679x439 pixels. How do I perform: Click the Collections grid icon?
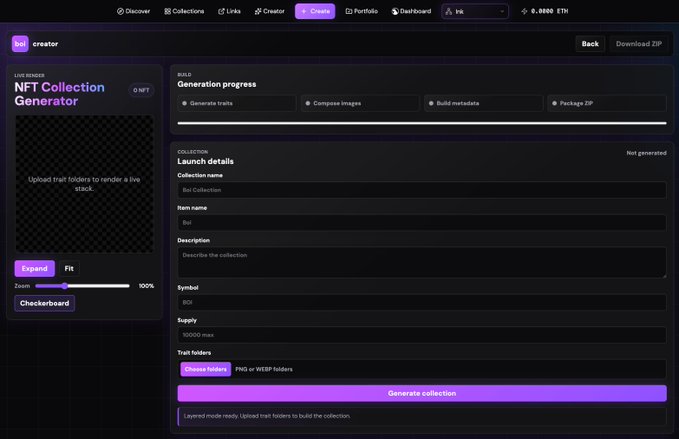[x=168, y=11]
